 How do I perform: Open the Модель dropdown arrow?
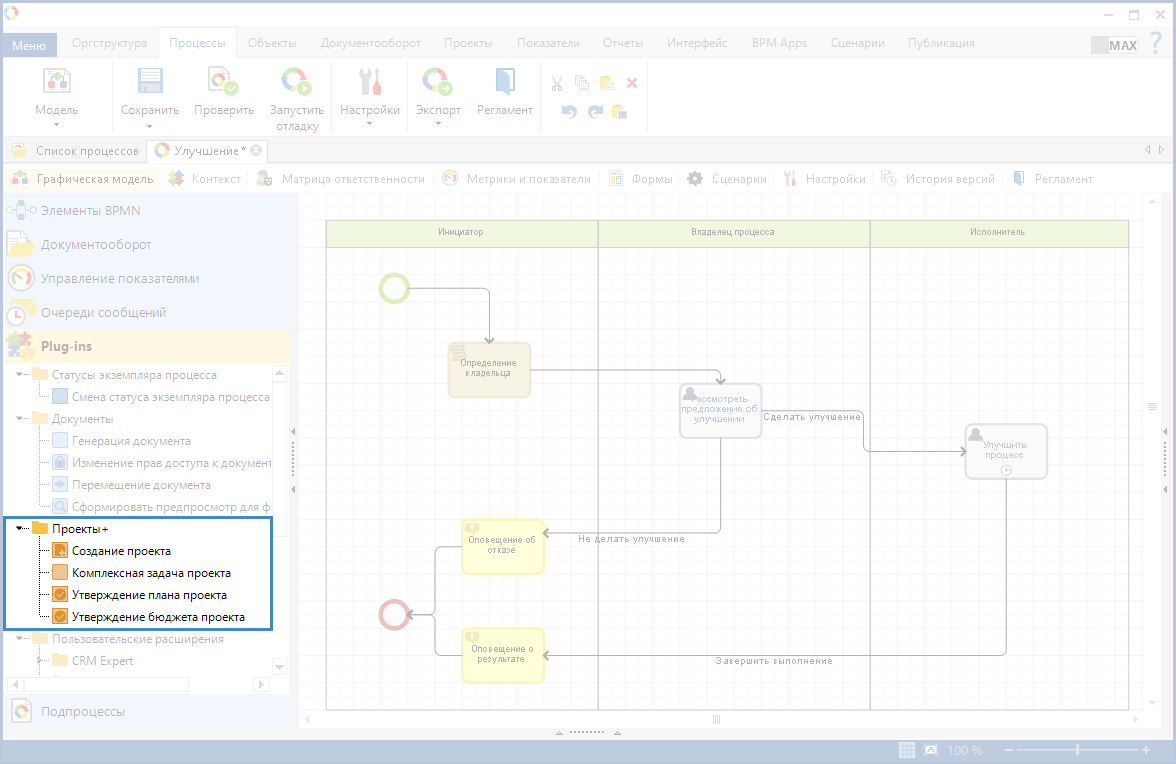(56, 125)
